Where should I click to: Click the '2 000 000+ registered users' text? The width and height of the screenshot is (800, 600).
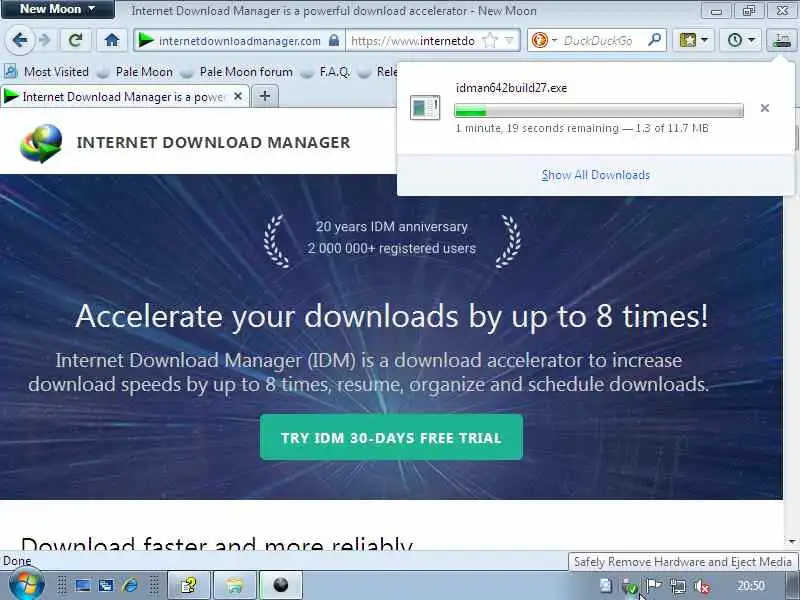click(391, 248)
